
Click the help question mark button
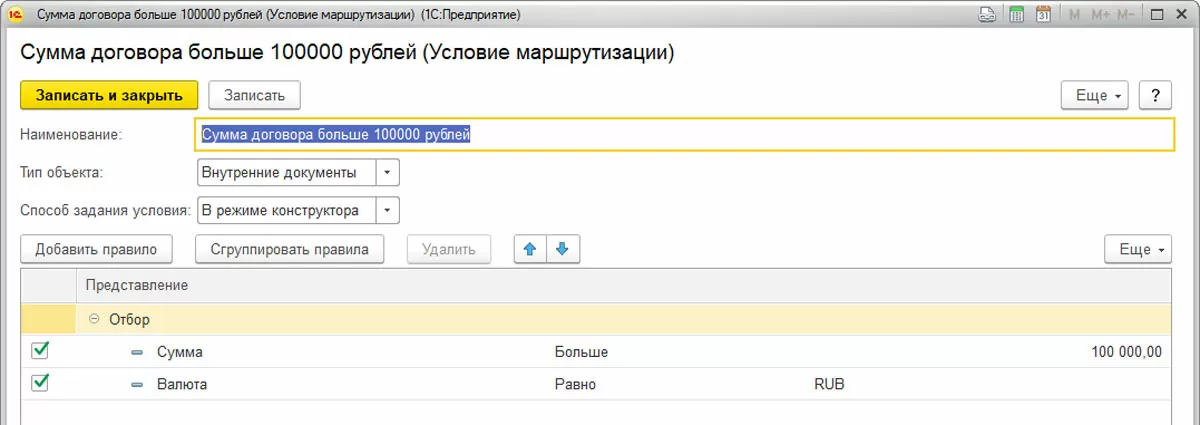coord(1156,95)
